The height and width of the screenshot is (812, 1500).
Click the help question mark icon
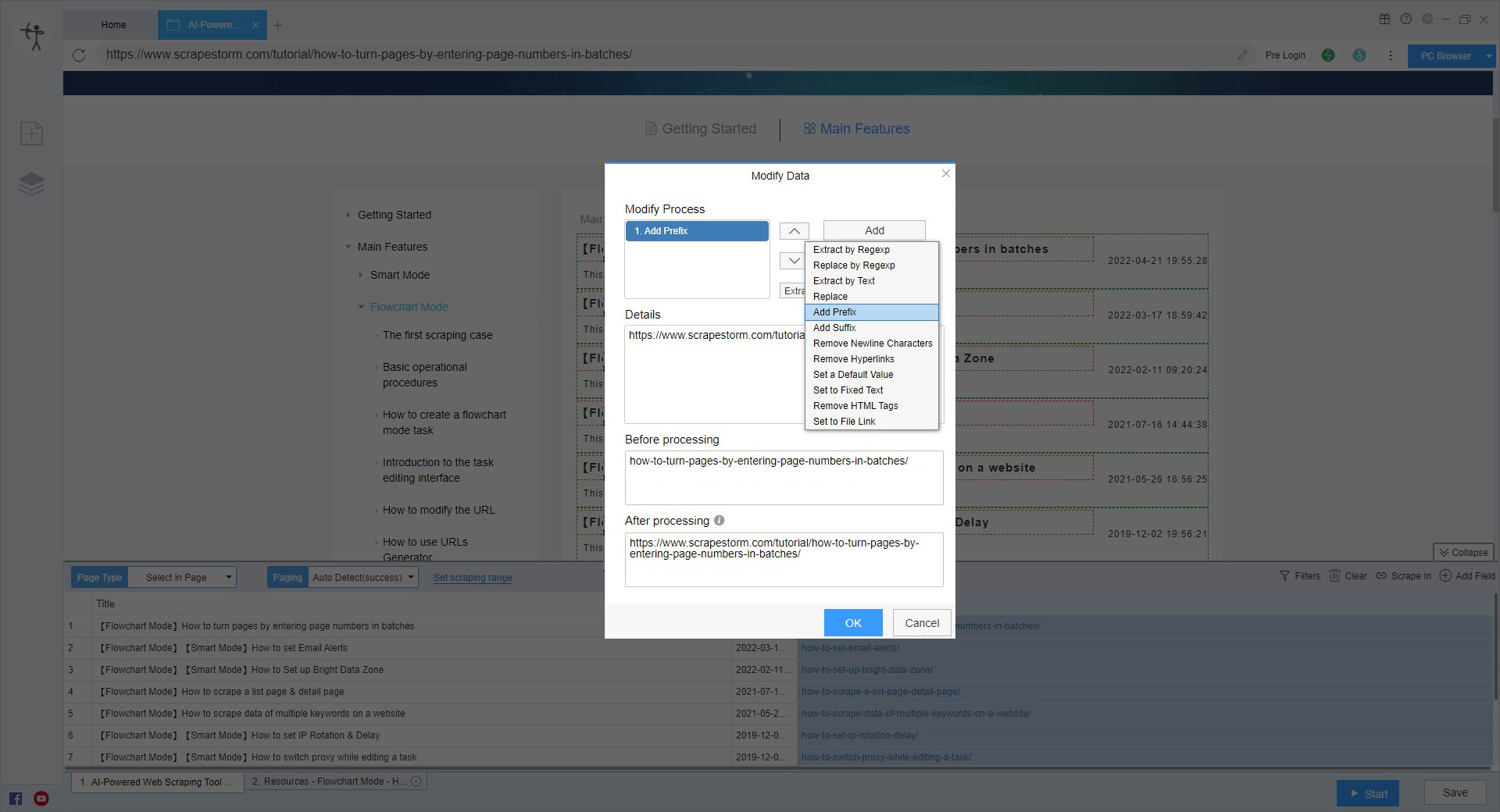(1405, 19)
